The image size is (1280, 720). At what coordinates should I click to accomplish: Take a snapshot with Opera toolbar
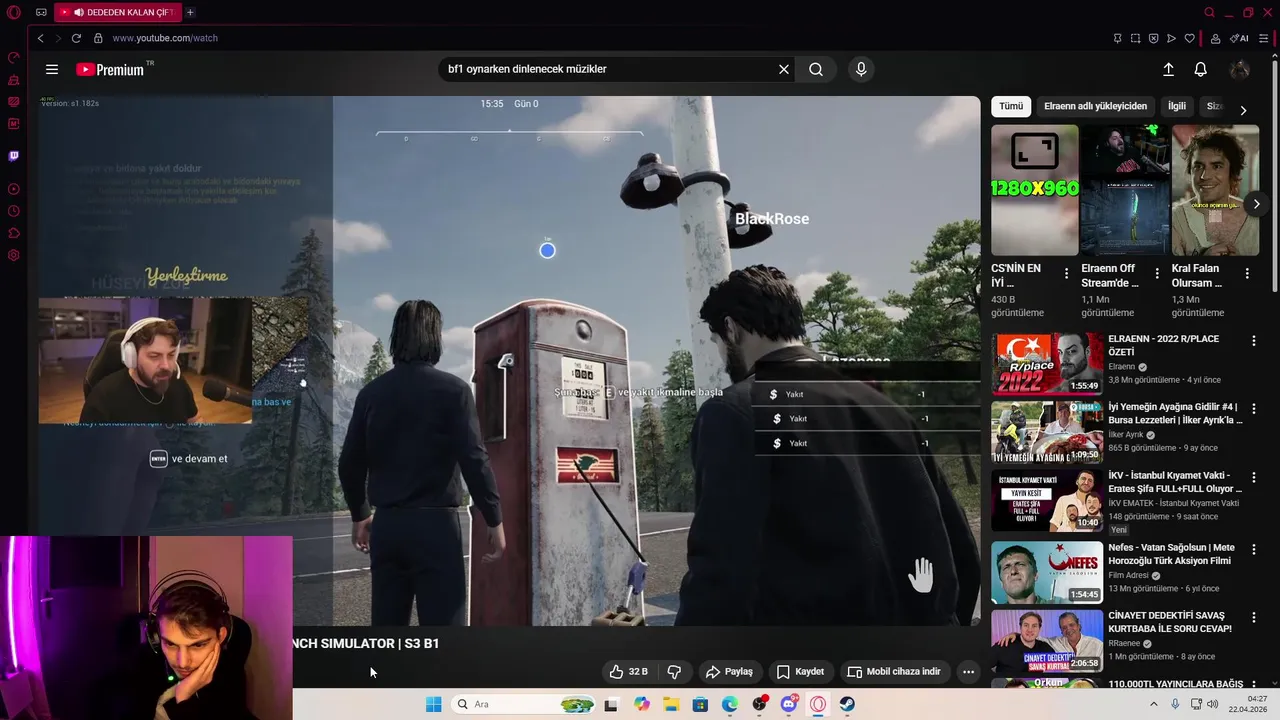point(1135,38)
